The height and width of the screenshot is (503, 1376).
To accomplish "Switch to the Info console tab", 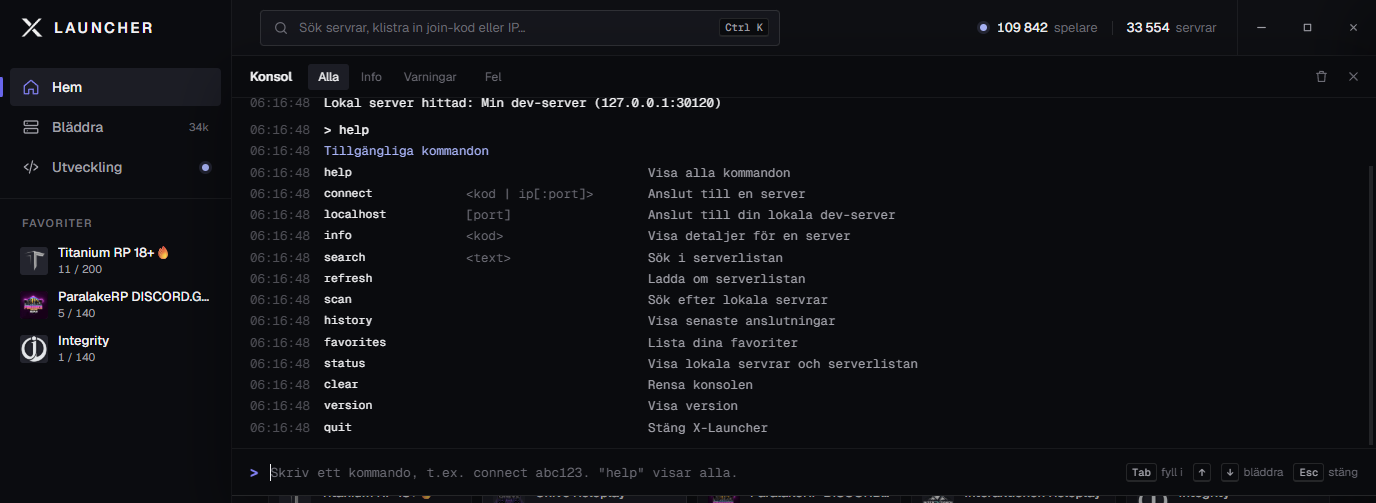I will point(371,76).
